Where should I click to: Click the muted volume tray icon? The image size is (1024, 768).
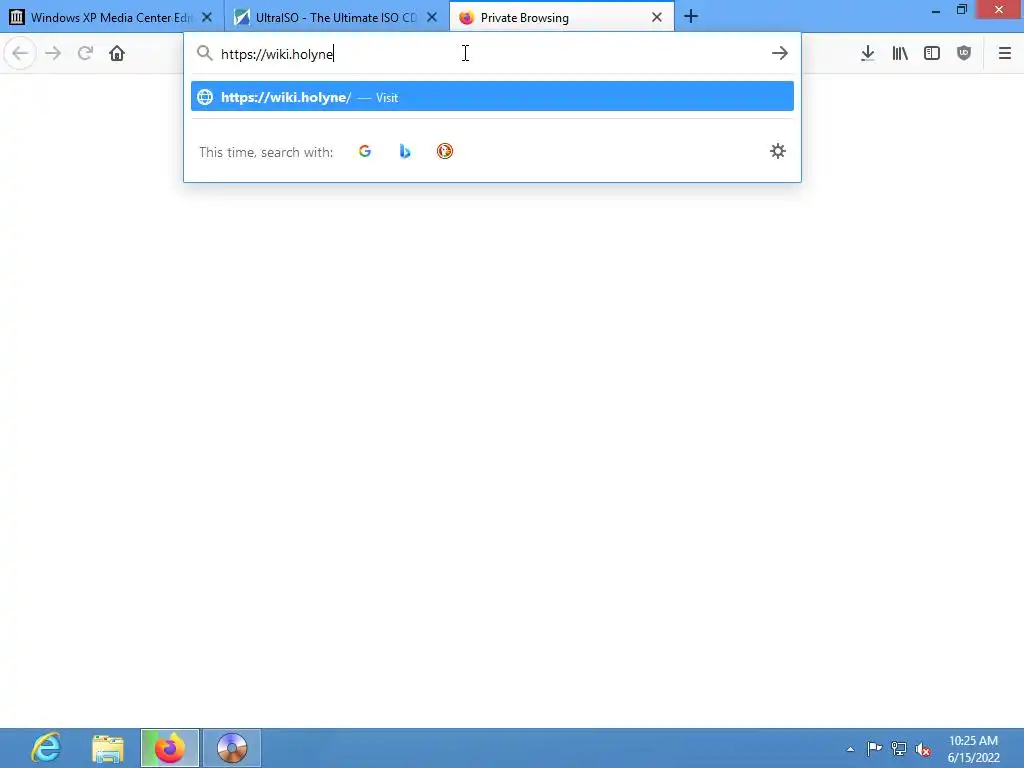point(923,749)
